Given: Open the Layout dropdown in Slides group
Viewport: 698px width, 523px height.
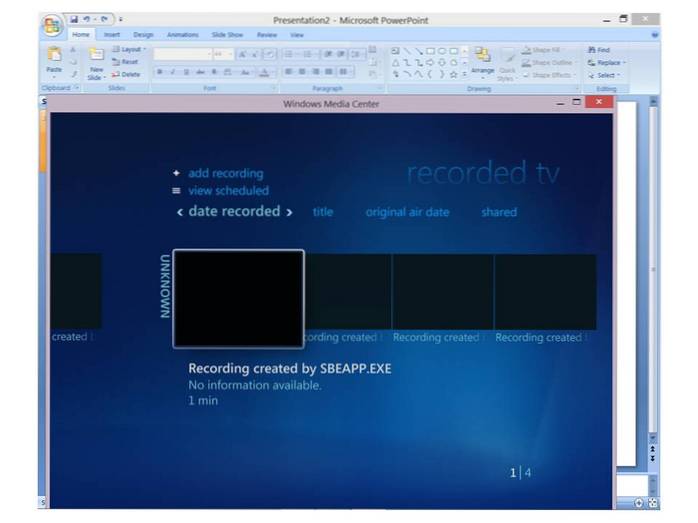Looking at the screenshot, I should coord(129,49).
